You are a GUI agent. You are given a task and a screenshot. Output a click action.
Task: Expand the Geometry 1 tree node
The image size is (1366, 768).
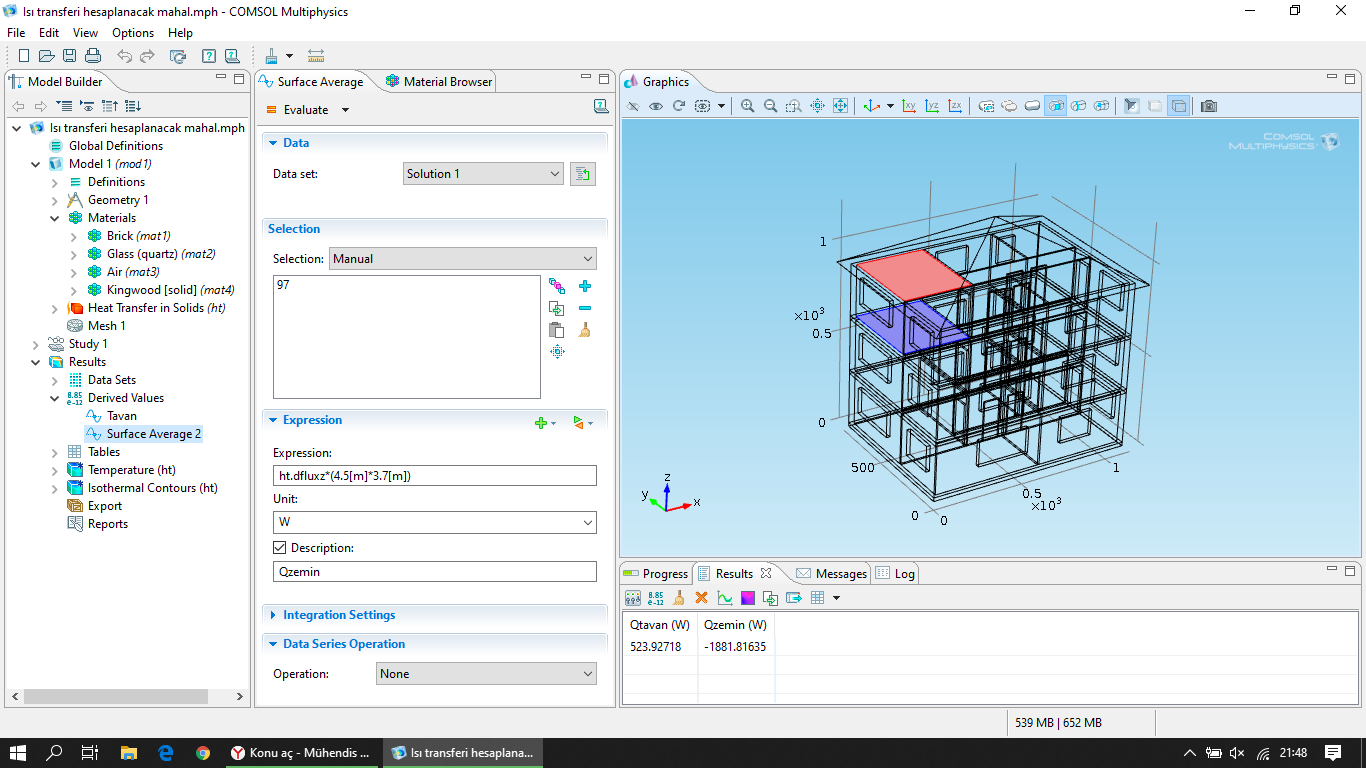coord(55,200)
